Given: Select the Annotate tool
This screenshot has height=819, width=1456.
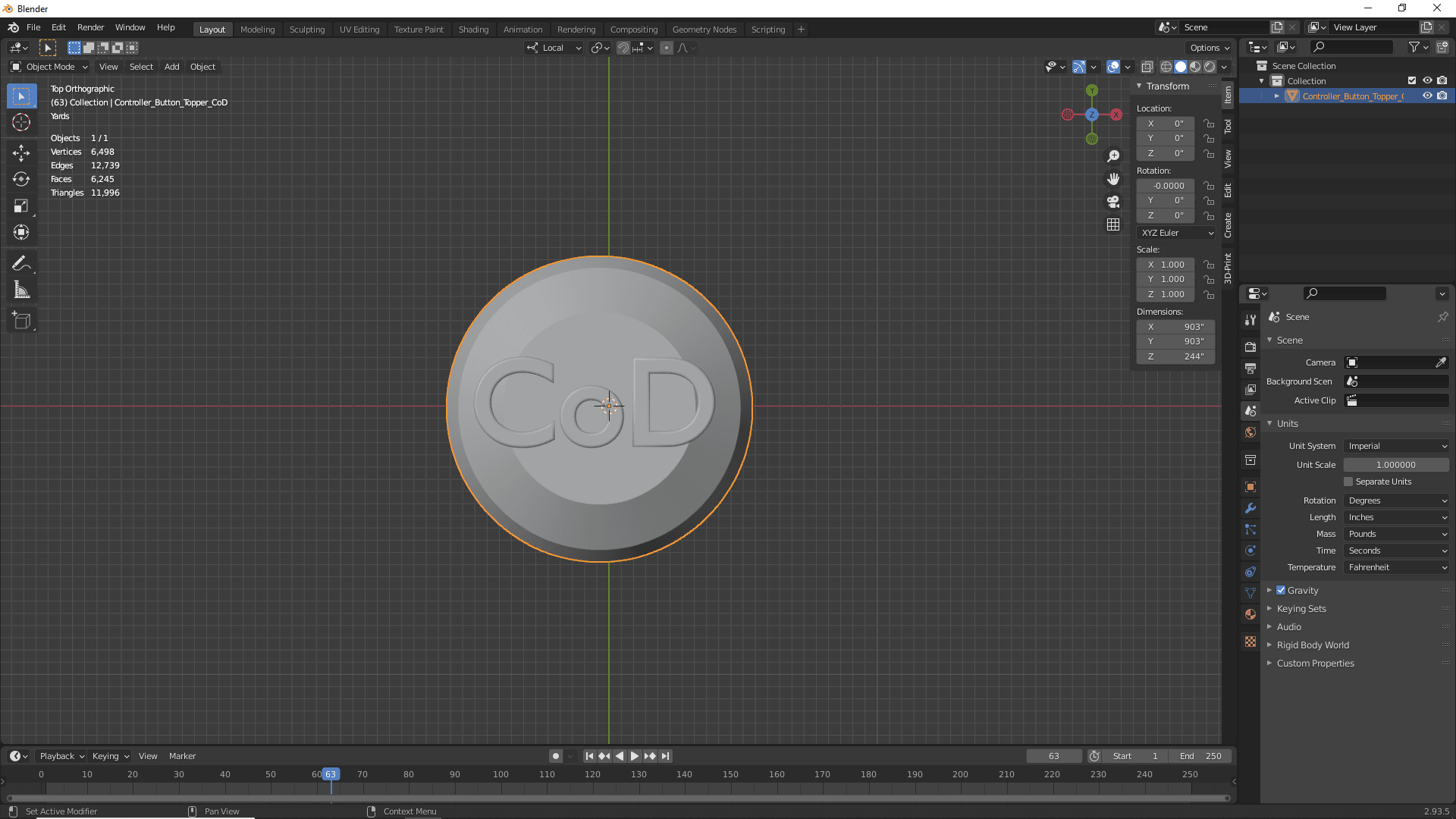Looking at the screenshot, I should pos(21,264).
